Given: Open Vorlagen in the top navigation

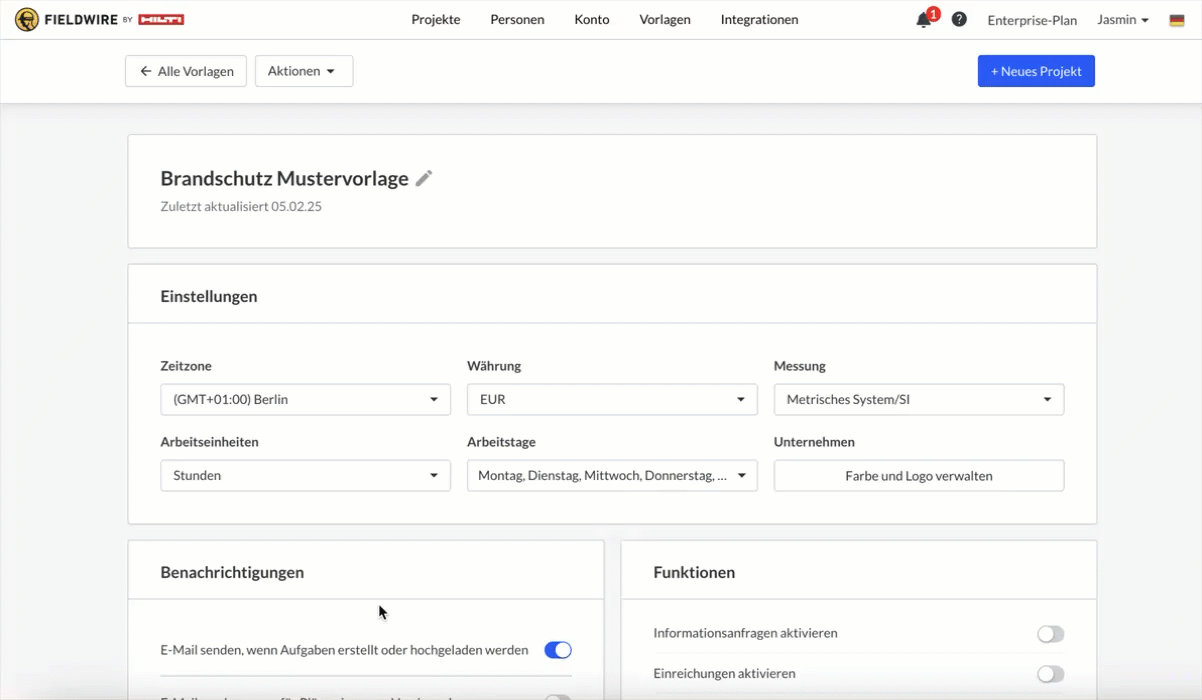Looking at the screenshot, I should pyautogui.click(x=665, y=19).
